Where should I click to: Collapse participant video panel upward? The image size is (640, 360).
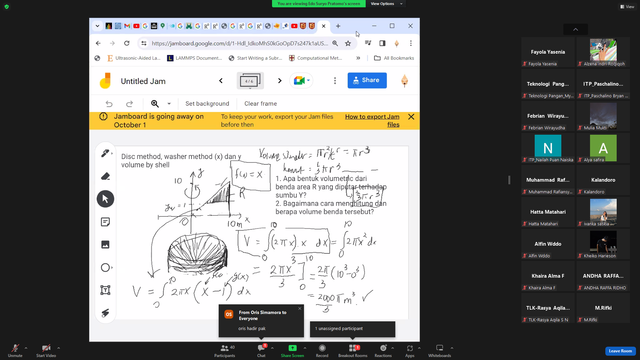pos(576,29)
